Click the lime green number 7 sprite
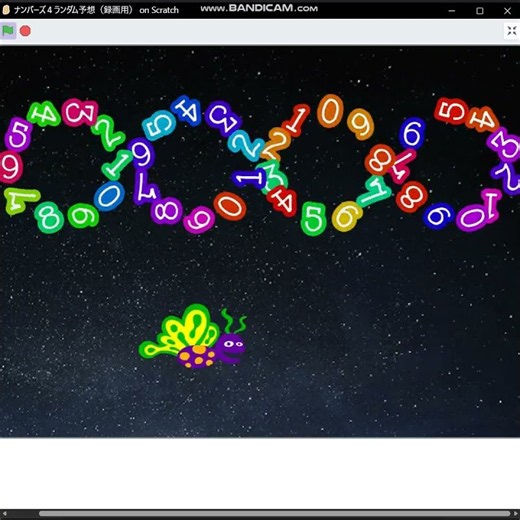The width and height of the screenshot is (520, 520). point(20,200)
